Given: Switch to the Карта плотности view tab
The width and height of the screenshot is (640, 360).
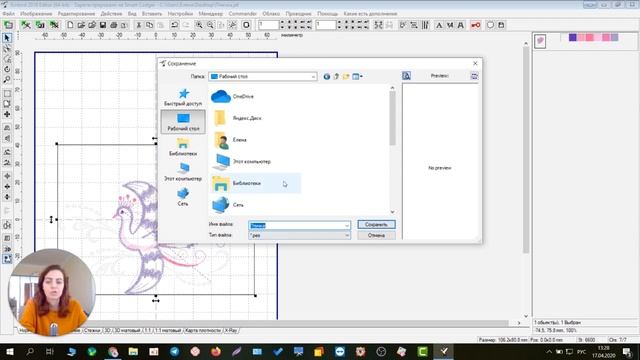Looking at the screenshot, I should point(203,331).
